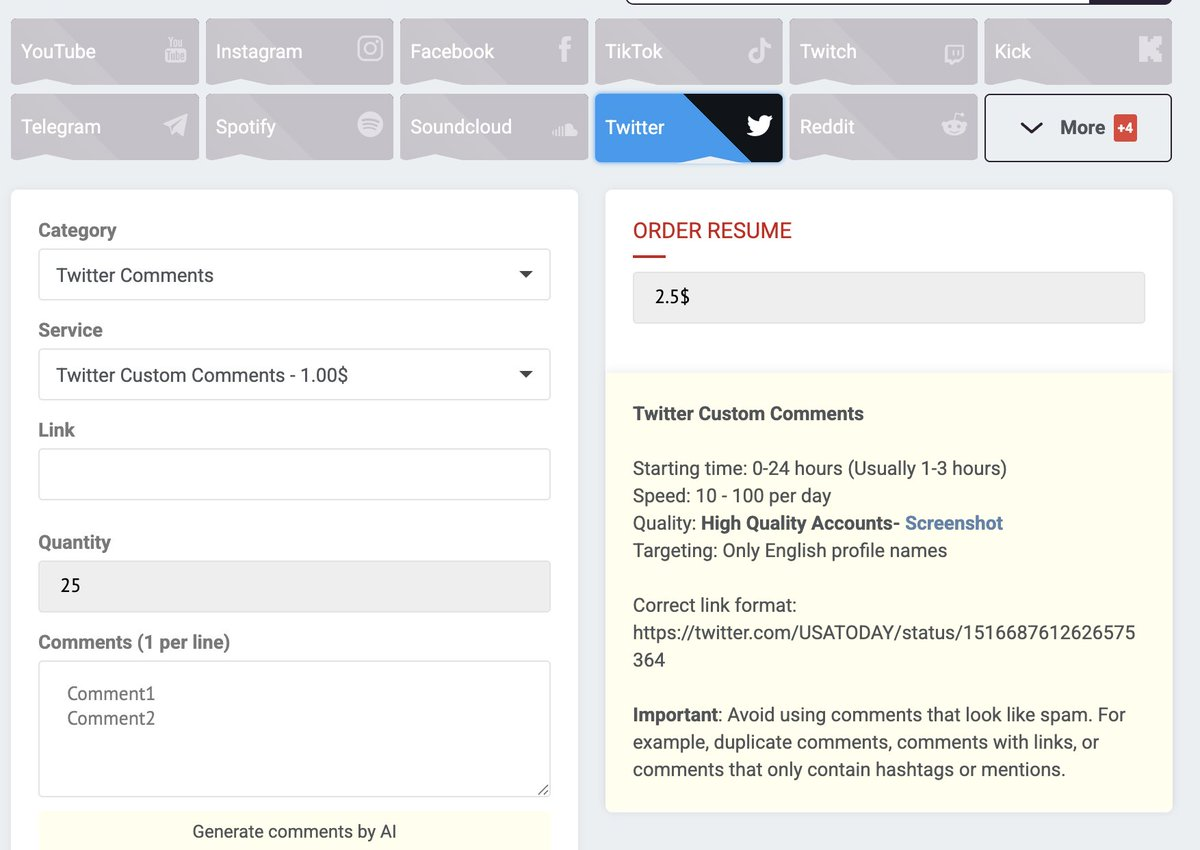Expand the Service dropdown arrow
This screenshot has height=850, width=1200.
tap(525, 375)
